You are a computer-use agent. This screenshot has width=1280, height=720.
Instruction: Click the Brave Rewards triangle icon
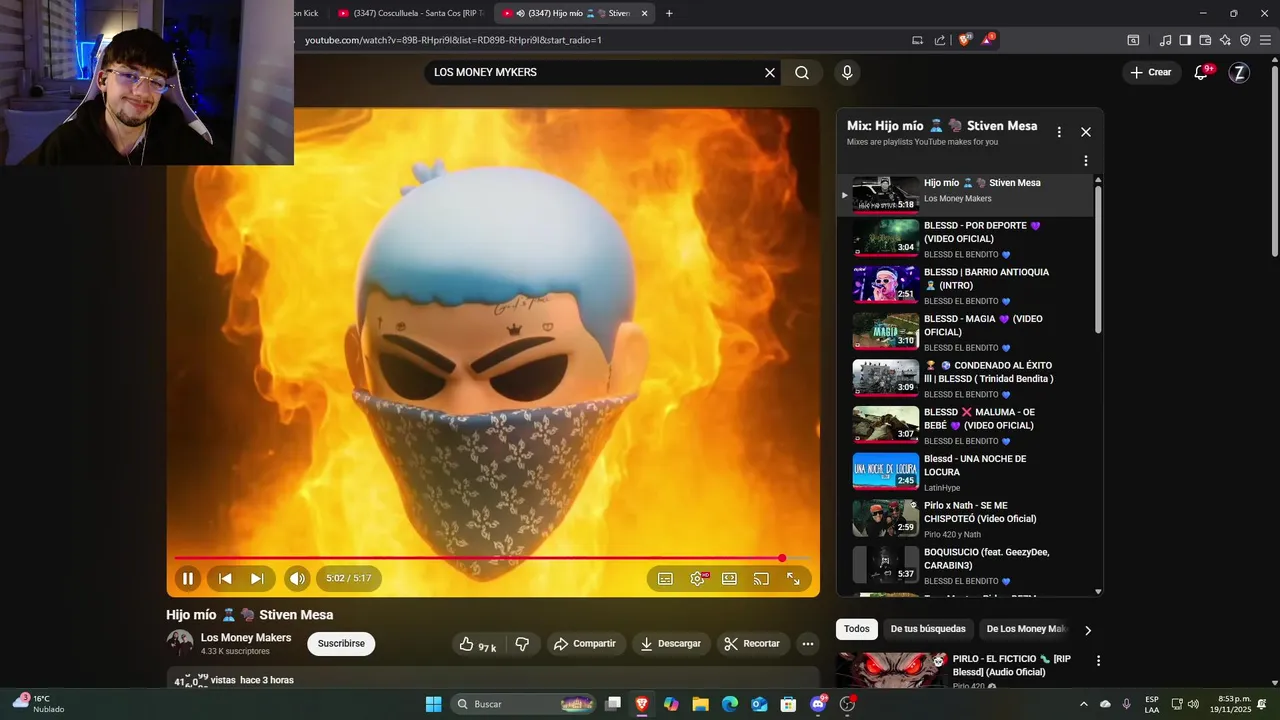[x=988, y=40]
